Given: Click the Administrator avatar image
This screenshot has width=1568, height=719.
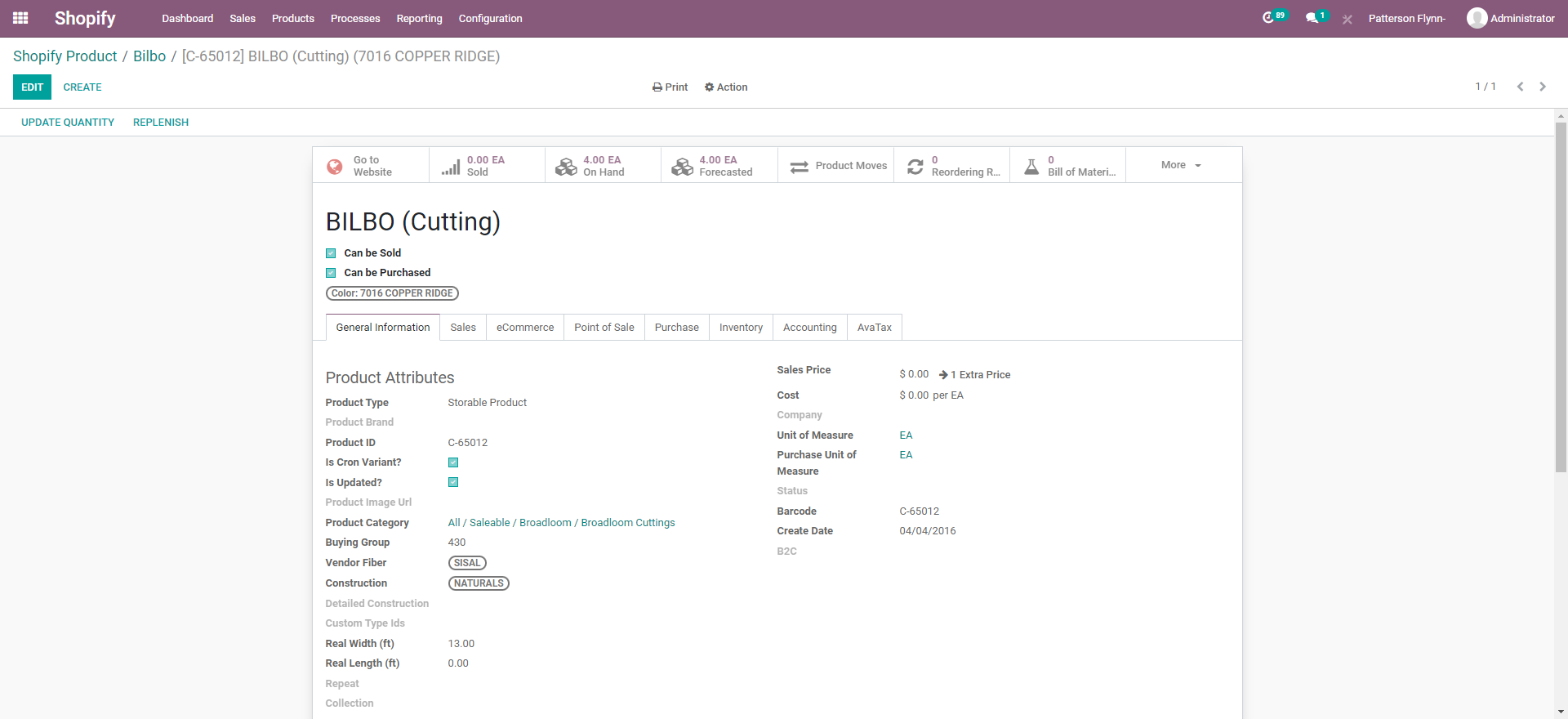Looking at the screenshot, I should pos(1477,18).
